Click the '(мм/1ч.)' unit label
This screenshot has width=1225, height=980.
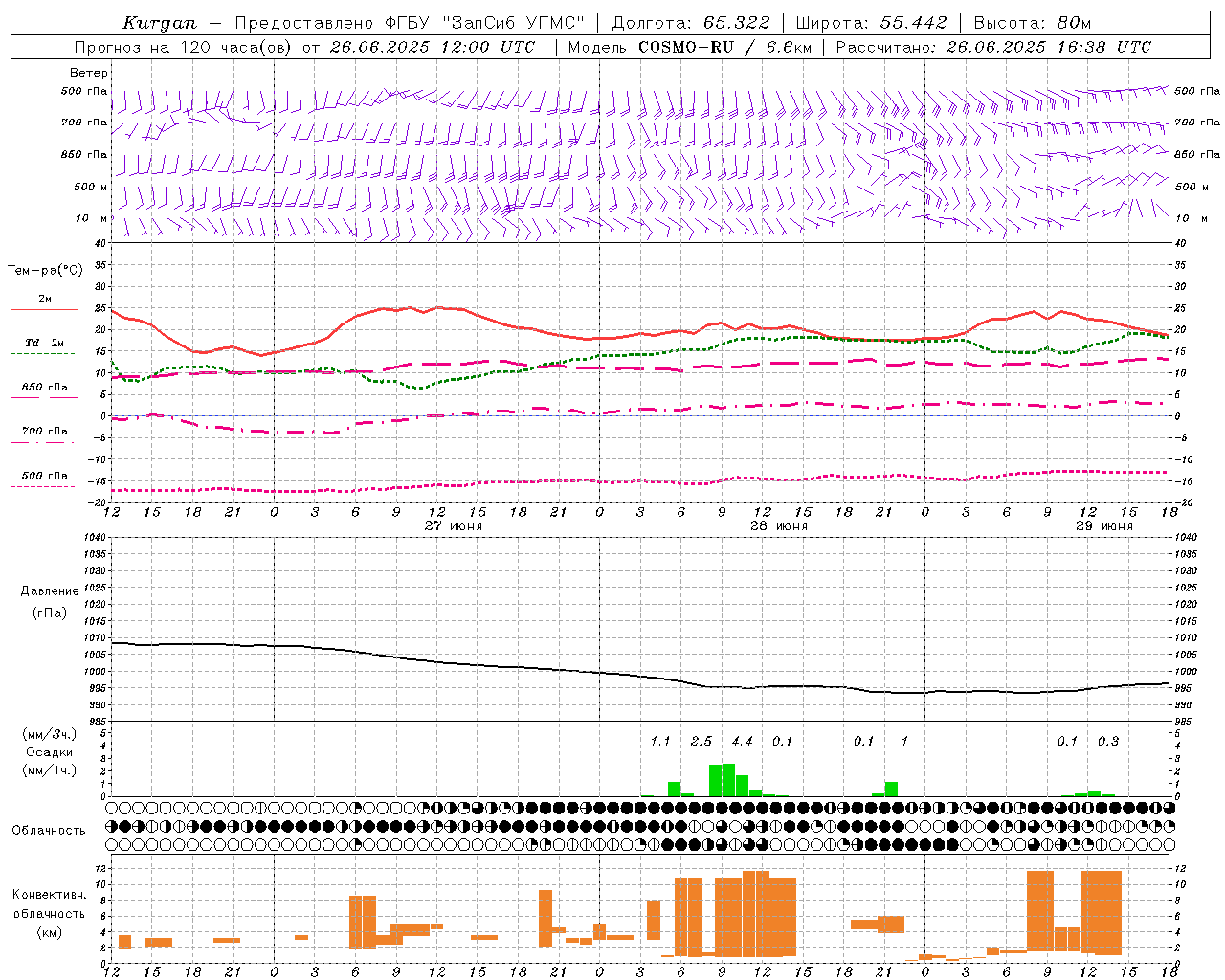[50, 770]
